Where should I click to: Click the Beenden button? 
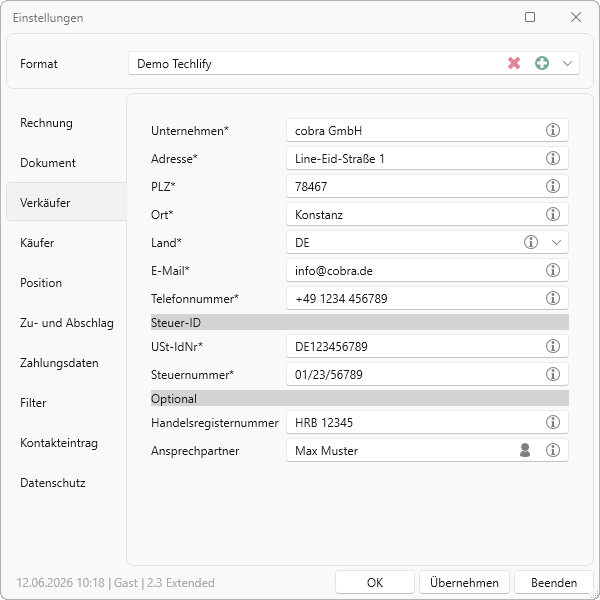[554, 582]
